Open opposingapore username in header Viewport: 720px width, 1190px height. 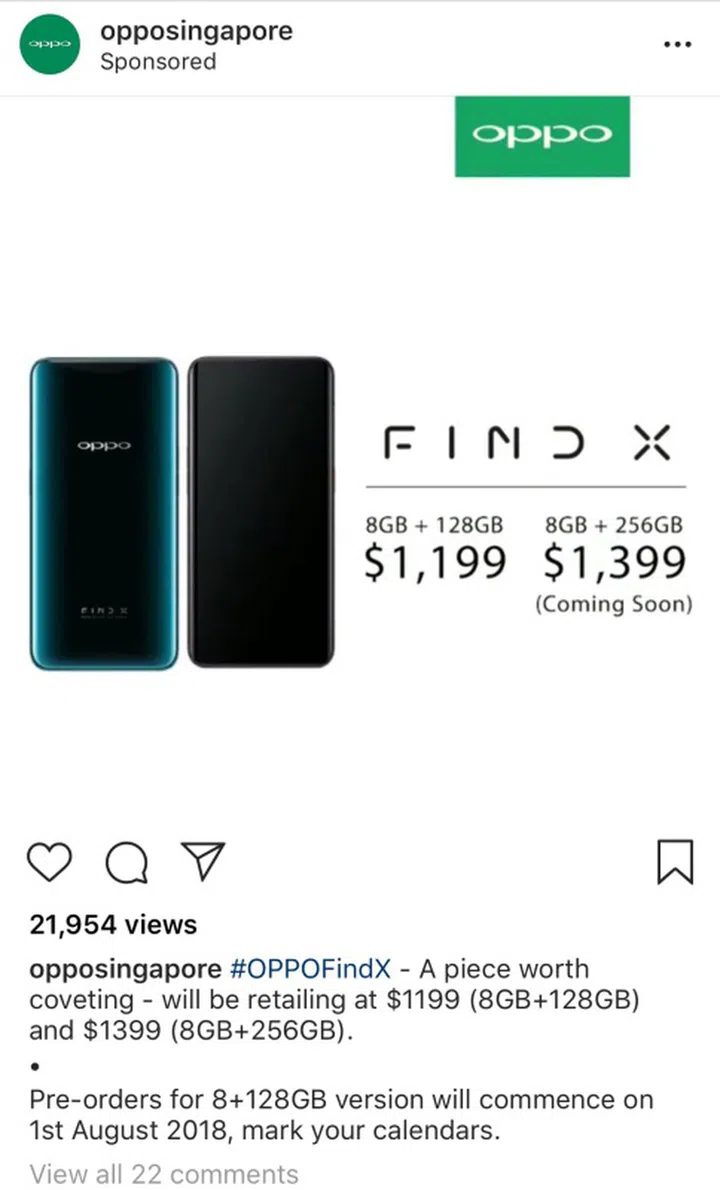point(197,31)
